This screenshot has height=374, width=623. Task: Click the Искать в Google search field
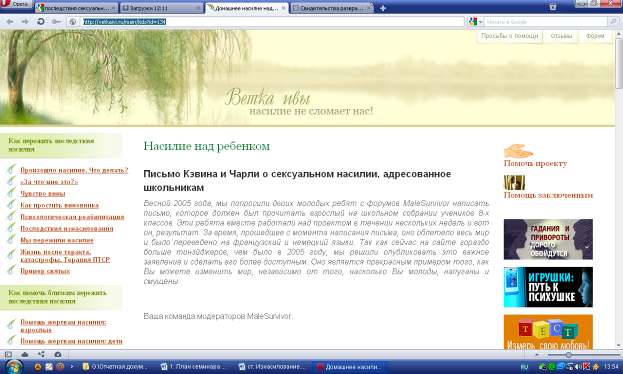point(545,21)
